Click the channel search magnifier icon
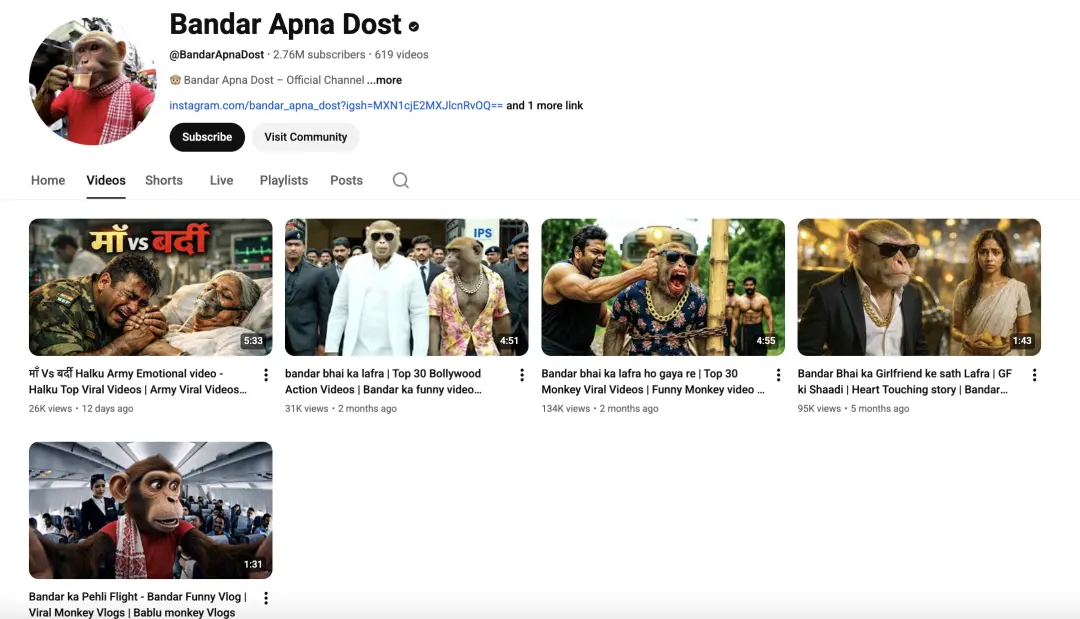Viewport: 1080px width, 619px height. (400, 180)
